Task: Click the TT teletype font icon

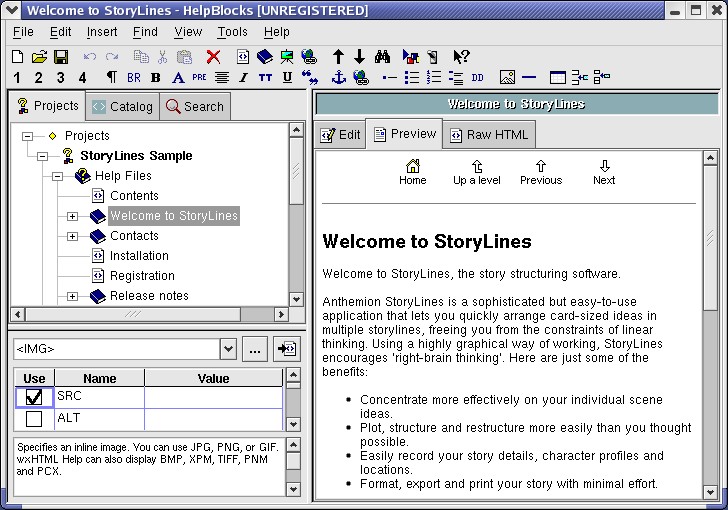Action: [x=266, y=78]
